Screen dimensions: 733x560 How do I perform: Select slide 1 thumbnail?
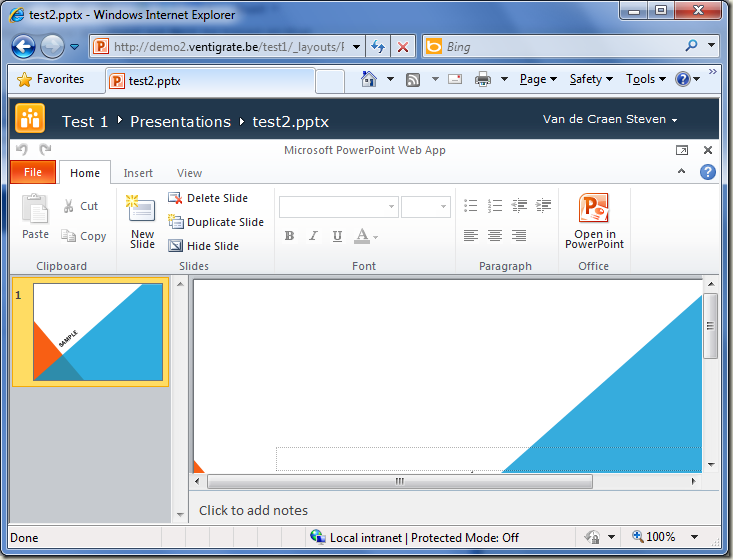98,332
